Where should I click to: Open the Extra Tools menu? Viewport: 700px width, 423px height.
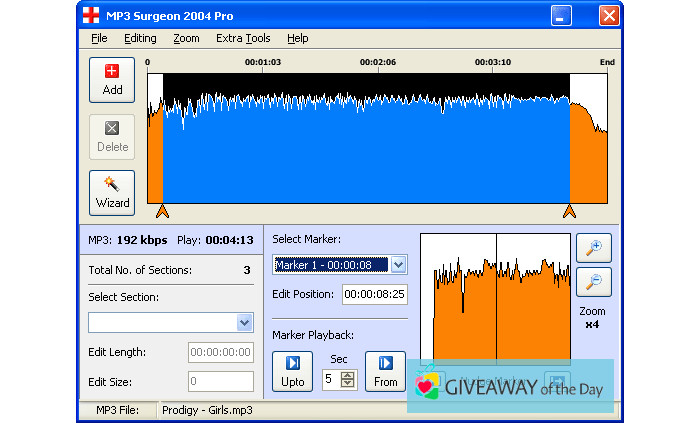(x=243, y=38)
